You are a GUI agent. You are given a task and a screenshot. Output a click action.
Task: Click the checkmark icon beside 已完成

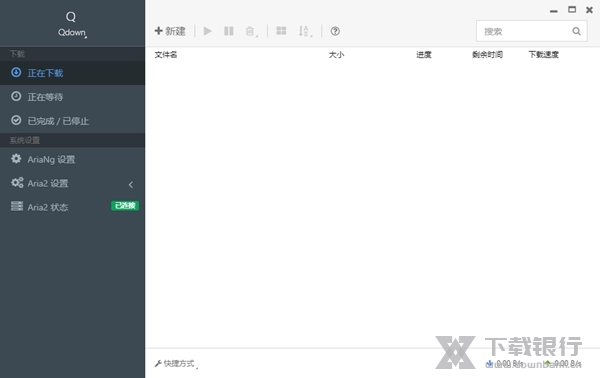(x=16, y=121)
